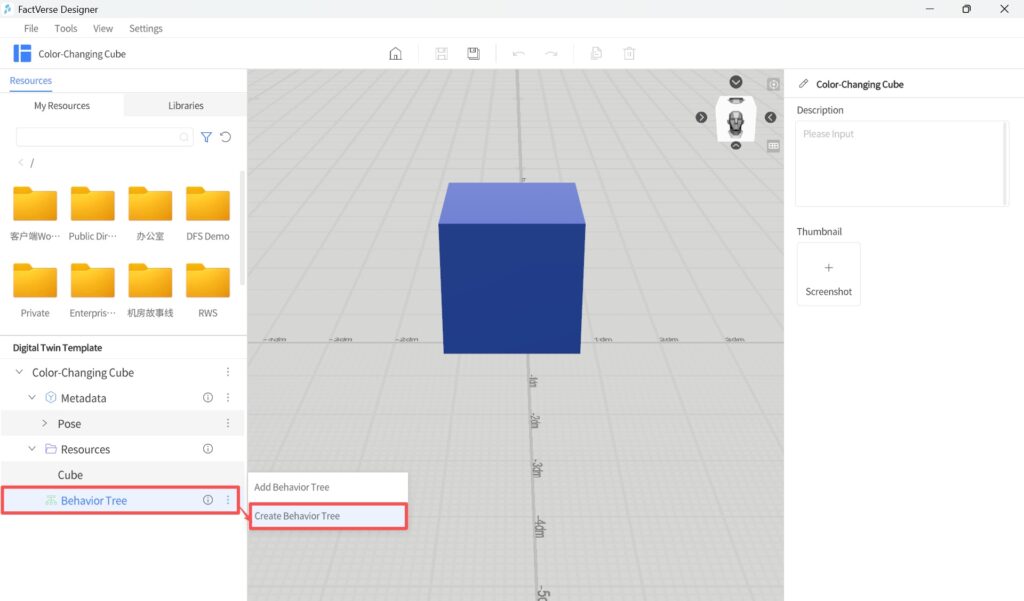
Task: Click the Screenshot button under Thumbnail
Action: (828, 274)
